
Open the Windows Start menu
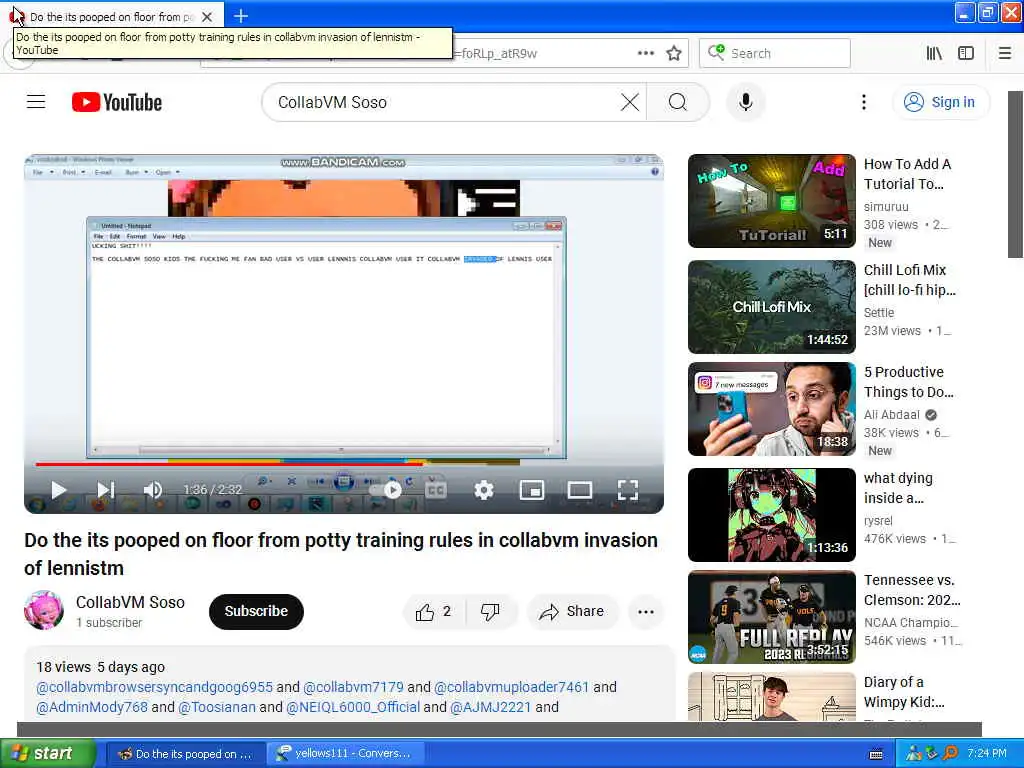click(x=48, y=753)
